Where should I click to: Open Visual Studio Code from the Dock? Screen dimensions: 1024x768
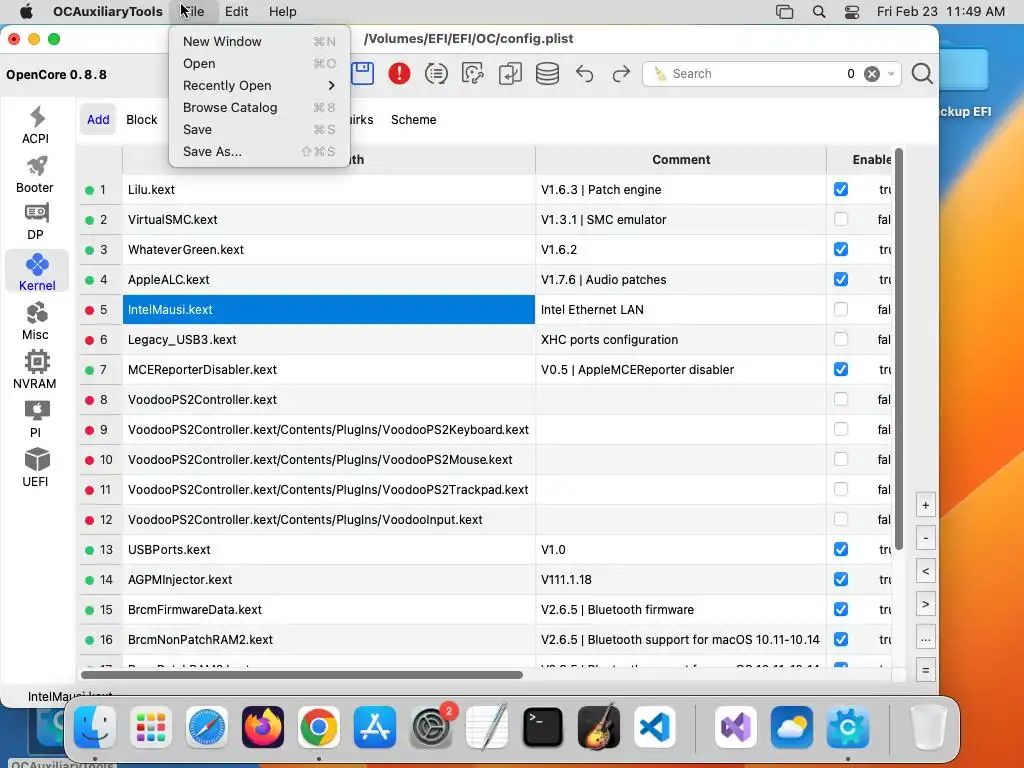point(655,726)
